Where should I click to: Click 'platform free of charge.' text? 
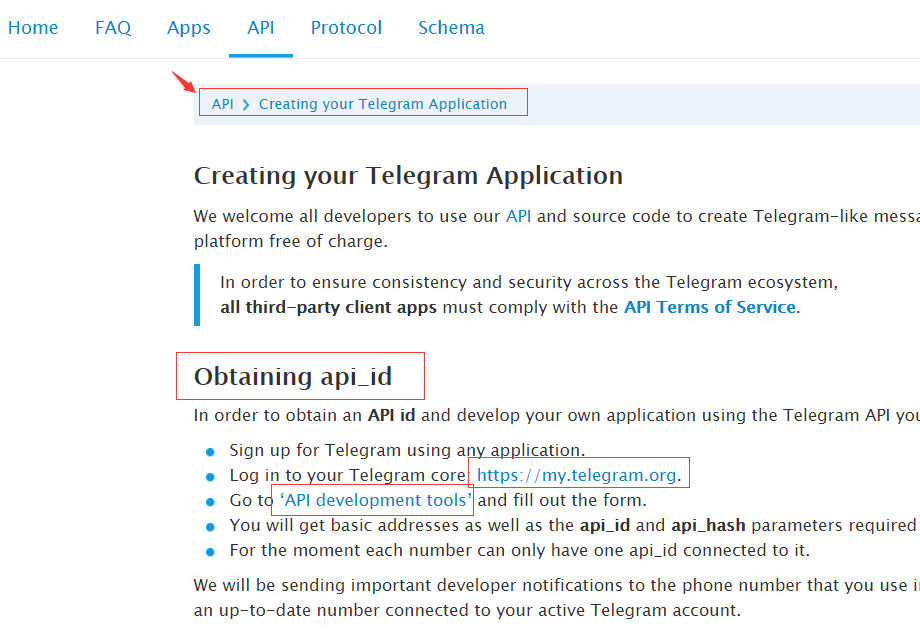pyautogui.click(x=290, y=242)
